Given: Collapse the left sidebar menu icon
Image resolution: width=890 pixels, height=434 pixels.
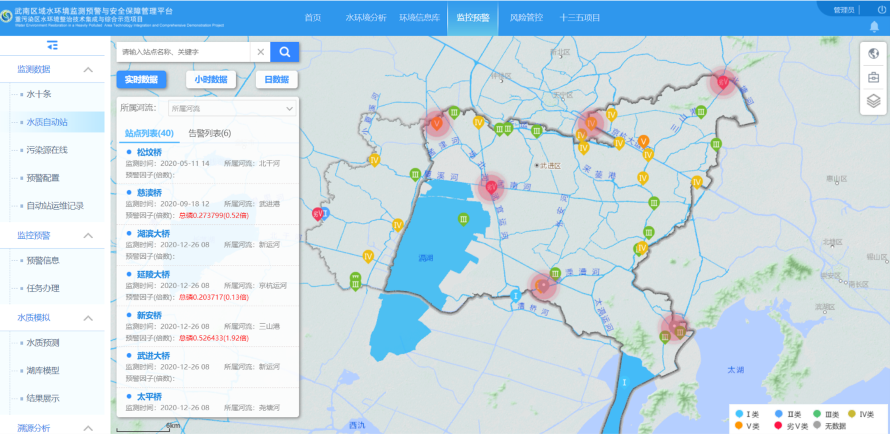Looking at the screenshot, I should (52, 45).
